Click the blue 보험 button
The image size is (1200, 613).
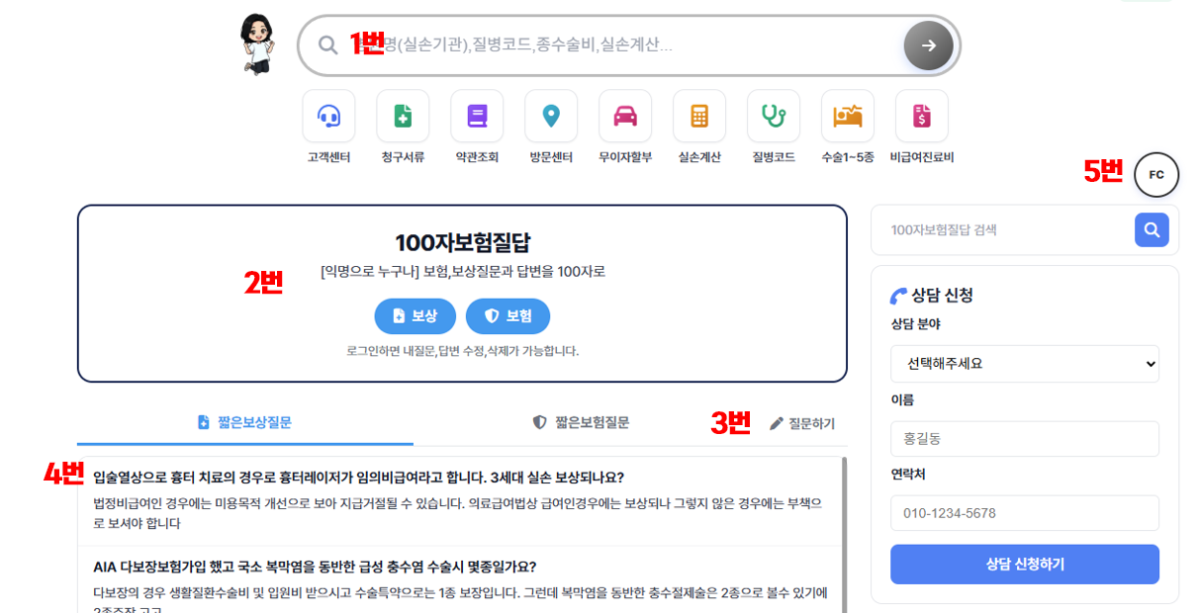click(x=508, y=316)
